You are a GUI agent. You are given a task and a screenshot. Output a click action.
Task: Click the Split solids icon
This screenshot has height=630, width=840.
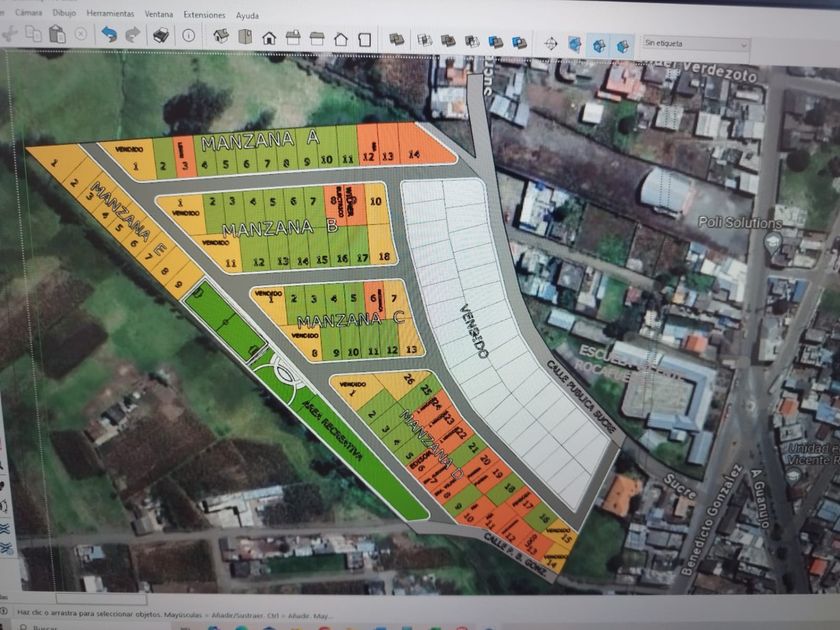click(519, 42)
